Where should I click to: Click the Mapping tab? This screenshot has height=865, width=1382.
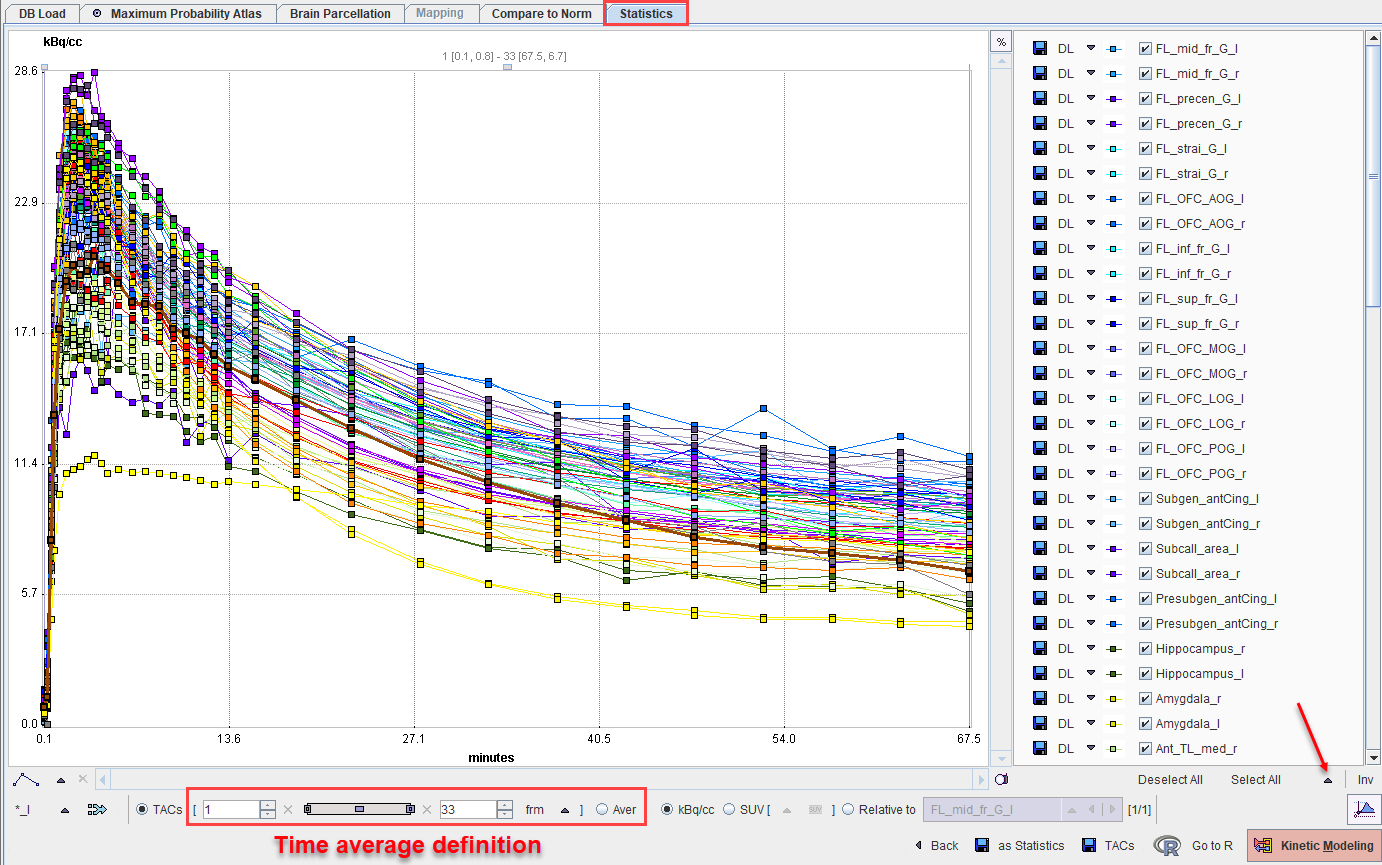440,14
